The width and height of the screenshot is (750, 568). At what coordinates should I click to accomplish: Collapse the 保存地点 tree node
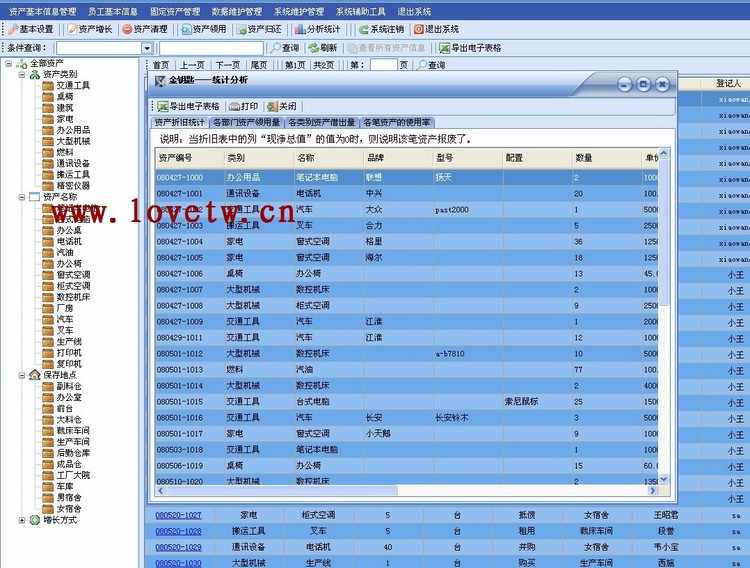pyautogui.click(x=22, y=375)
